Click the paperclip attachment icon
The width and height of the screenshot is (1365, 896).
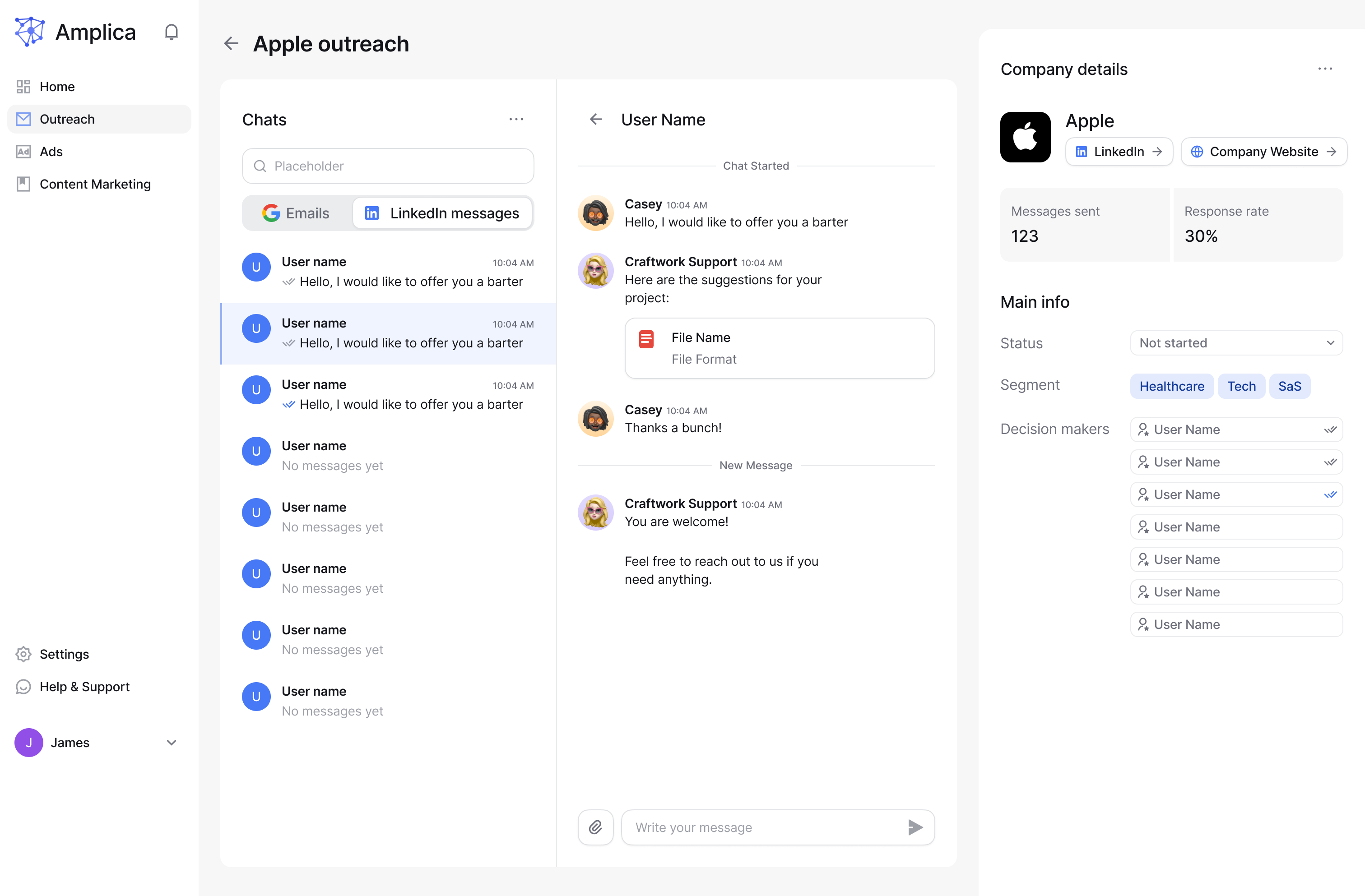pos(595,827)
